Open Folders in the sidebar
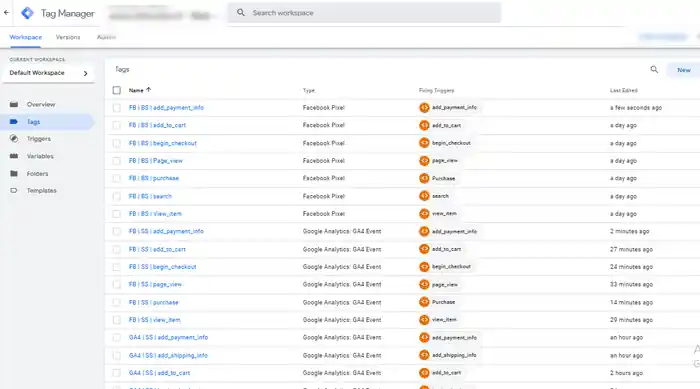Viewport: 700px width, 389px height. point(37,173)
